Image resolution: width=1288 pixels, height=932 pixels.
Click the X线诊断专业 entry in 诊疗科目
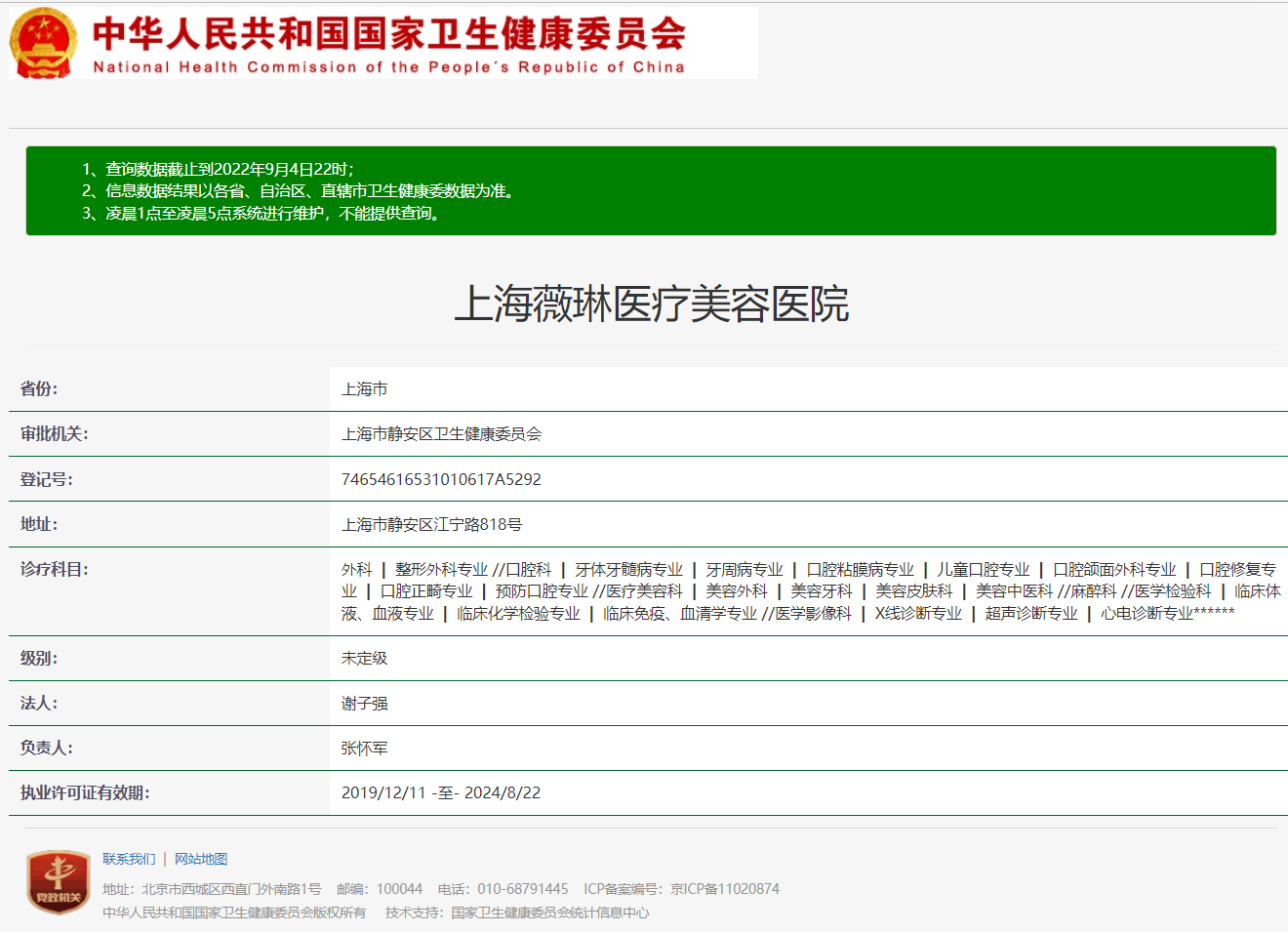coord(918,613)
